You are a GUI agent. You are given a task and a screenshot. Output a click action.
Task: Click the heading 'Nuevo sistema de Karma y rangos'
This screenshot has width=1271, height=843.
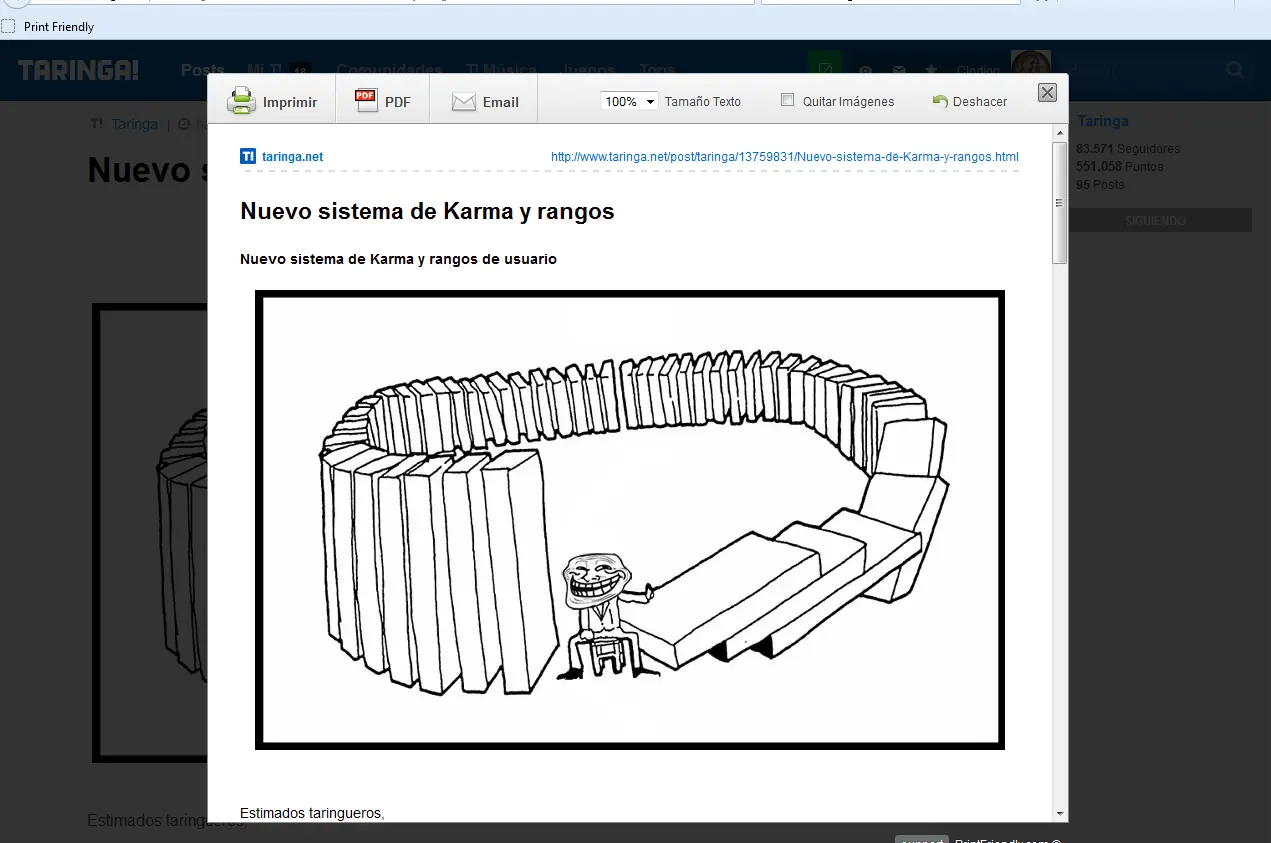pos(427,211)
